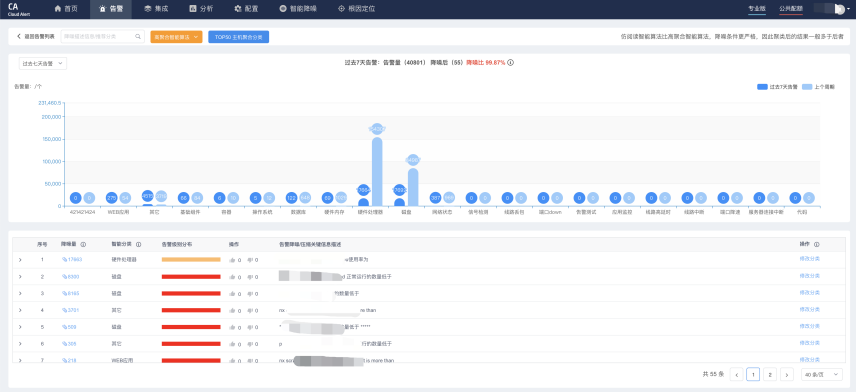Click thumbs-down icon in row 5
Screen dimensions: 856x392
[x=250, y=327]
